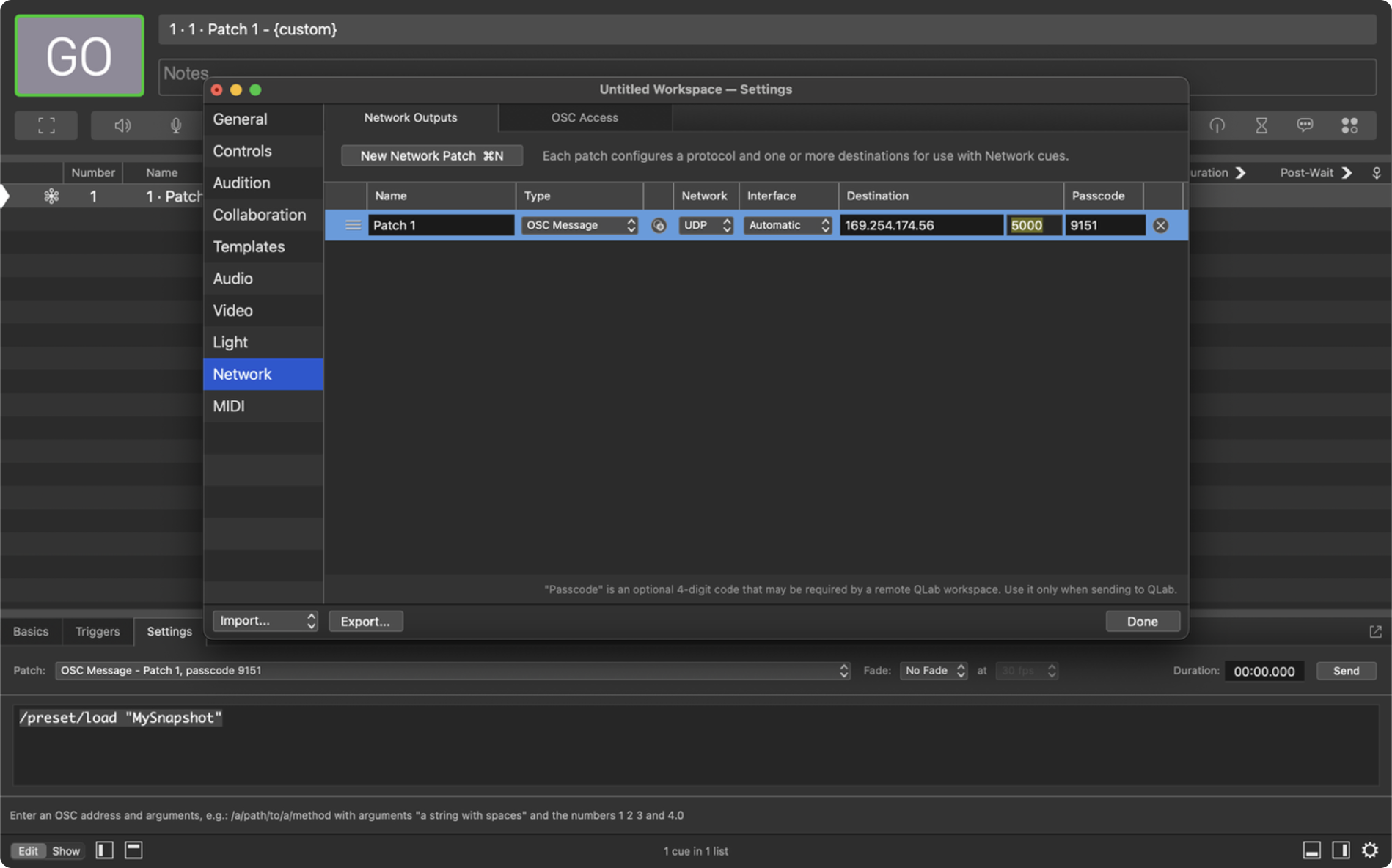Click the destination IP address field
Viewport: 1392px width, 868px height.
coord(920,225)
